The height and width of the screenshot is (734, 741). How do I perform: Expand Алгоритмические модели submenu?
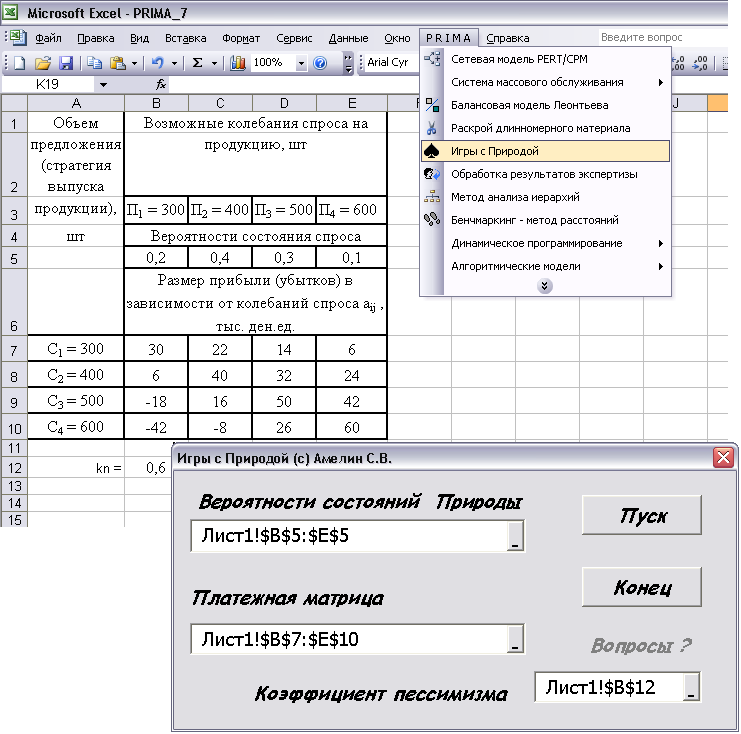(x=661, y=267)
